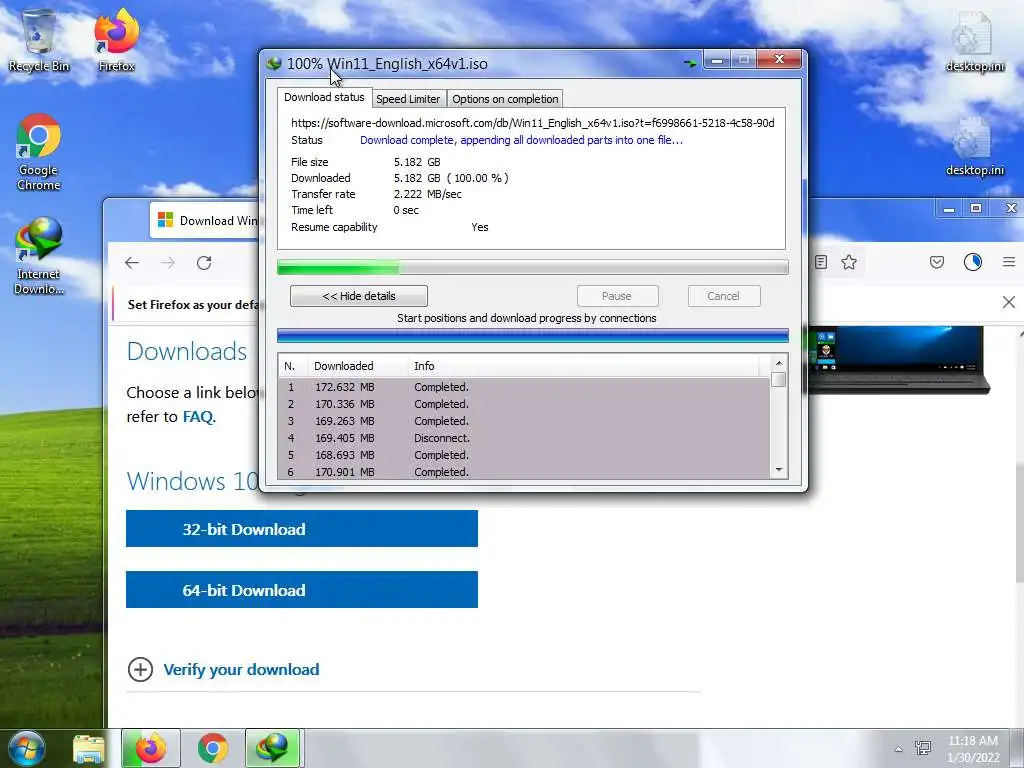Open the Download status tab
Viewport: 1024px width, 768px height.
(x=324, y=97)
